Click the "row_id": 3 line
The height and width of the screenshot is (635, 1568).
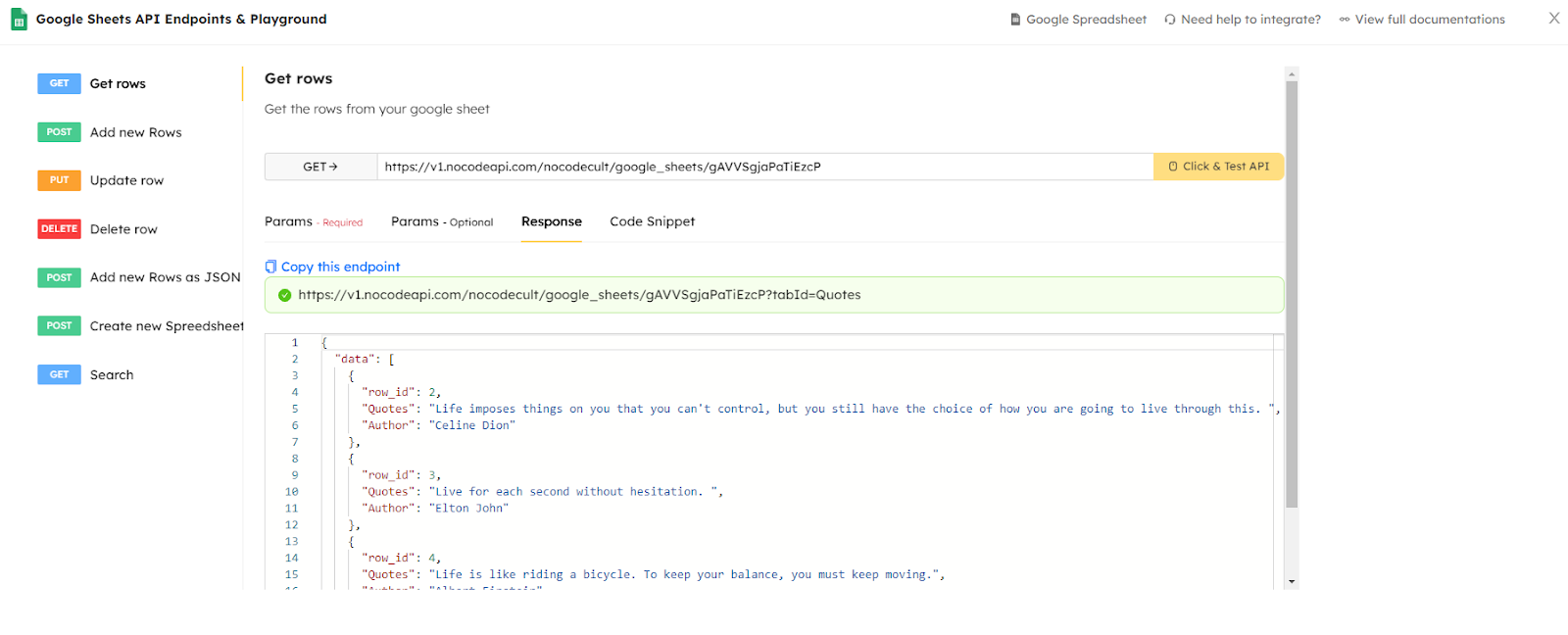[x=402, y=475]
